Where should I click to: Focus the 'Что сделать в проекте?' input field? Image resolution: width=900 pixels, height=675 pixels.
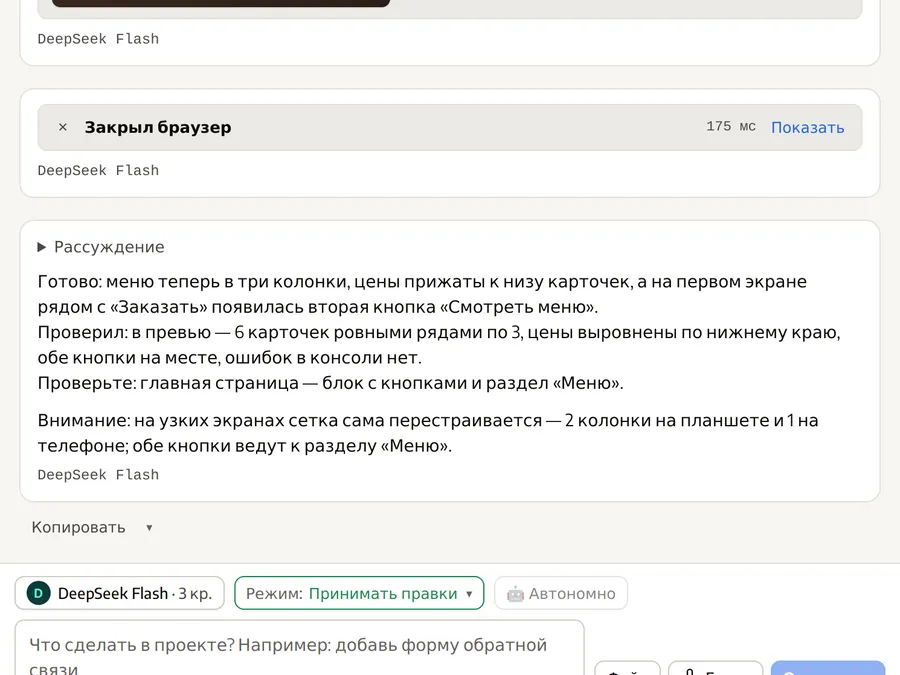point(300,649)
